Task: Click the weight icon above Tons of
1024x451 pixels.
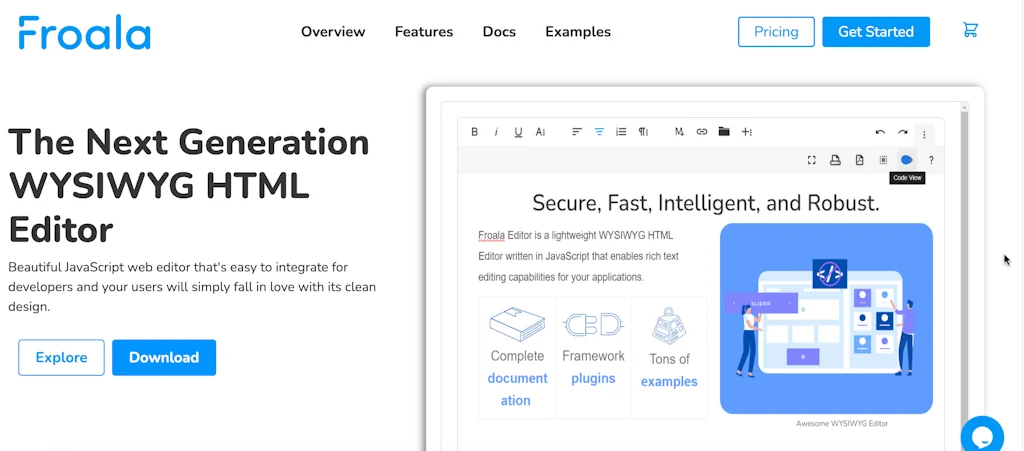Action: coord(669,326)
